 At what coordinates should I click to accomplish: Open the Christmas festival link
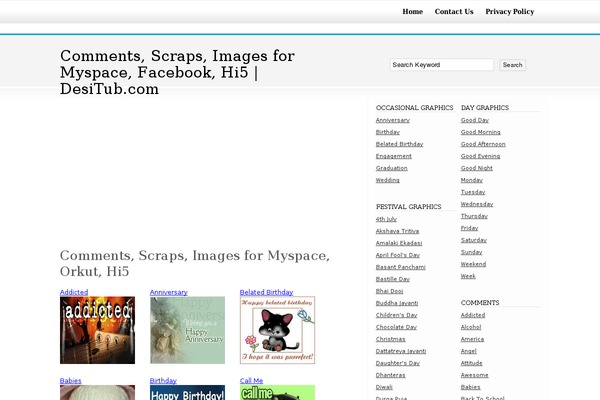[x=390, y=339]
